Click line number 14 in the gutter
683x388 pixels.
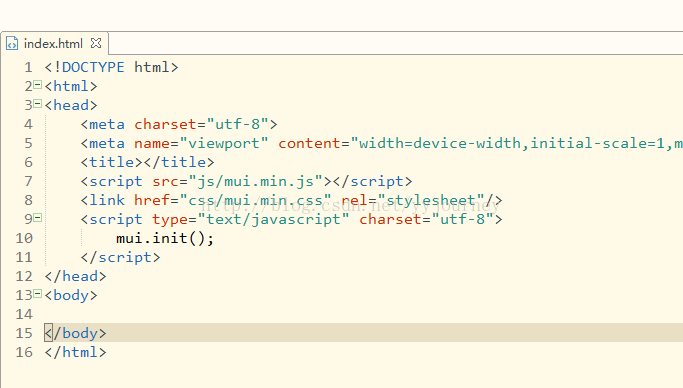(x=24, y=314)
